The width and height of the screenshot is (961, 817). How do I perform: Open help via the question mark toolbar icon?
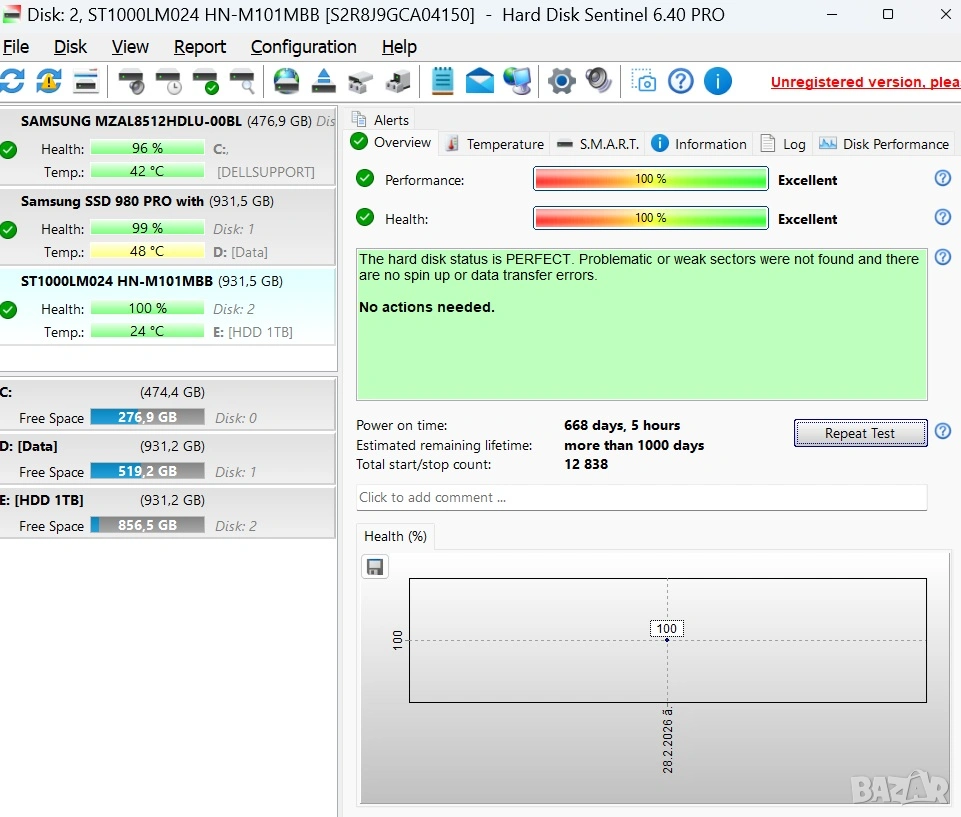click(681, 81)
